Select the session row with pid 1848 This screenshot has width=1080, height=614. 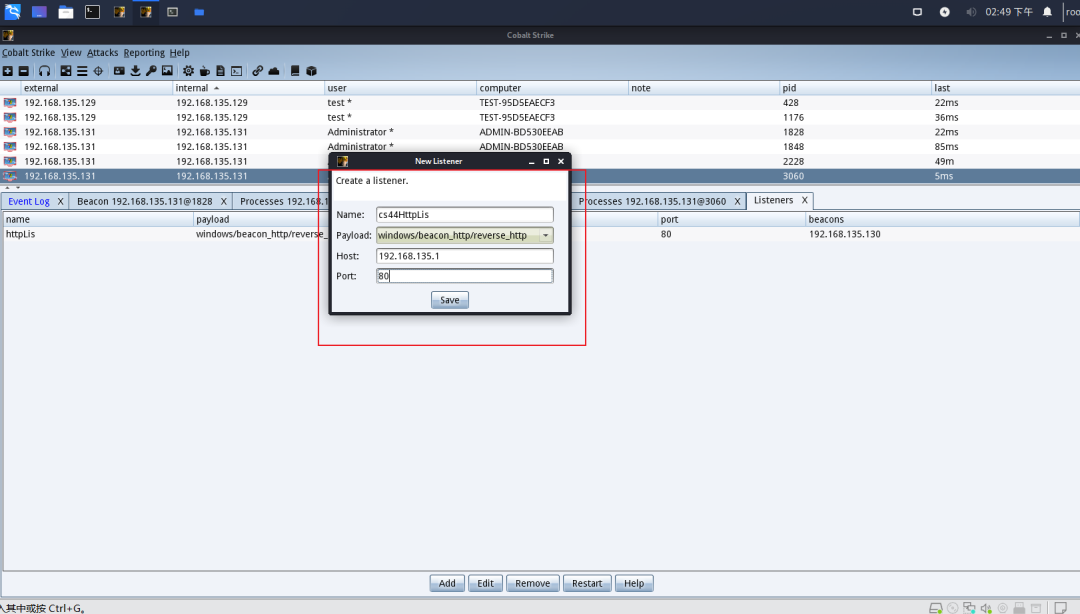540,146
